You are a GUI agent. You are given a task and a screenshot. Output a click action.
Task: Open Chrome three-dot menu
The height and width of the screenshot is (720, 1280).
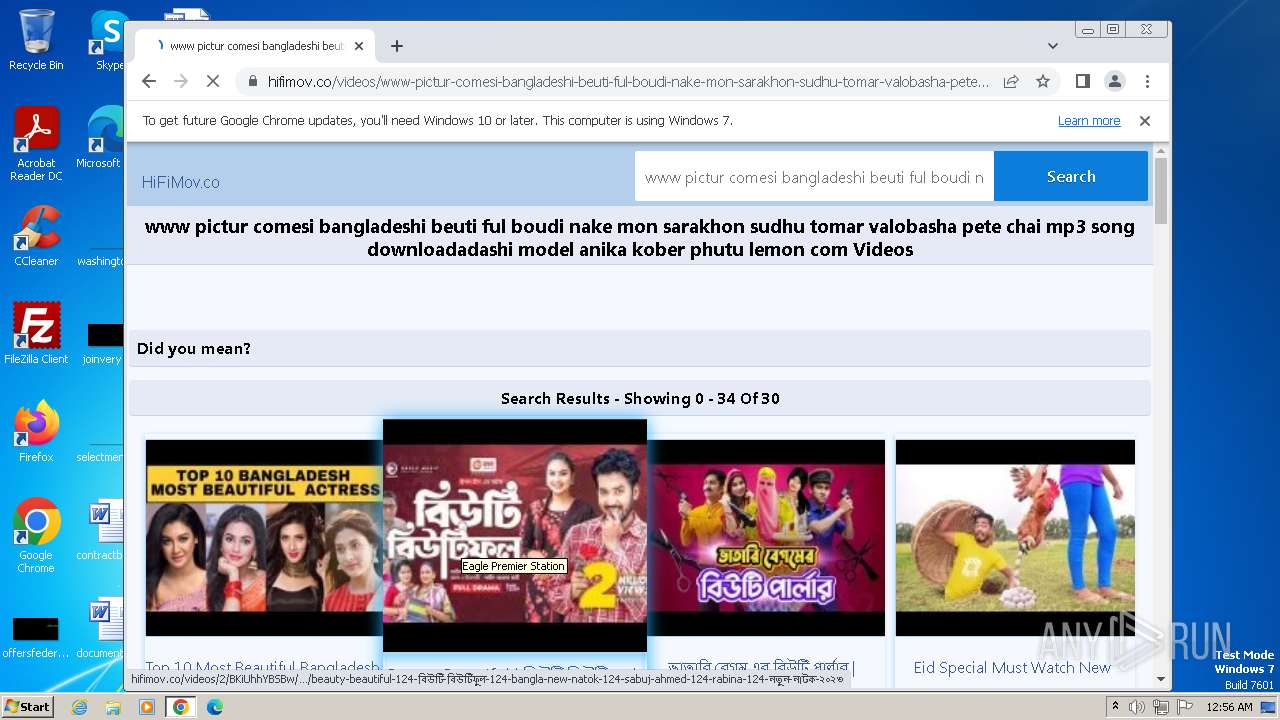tap(1147, 81)
